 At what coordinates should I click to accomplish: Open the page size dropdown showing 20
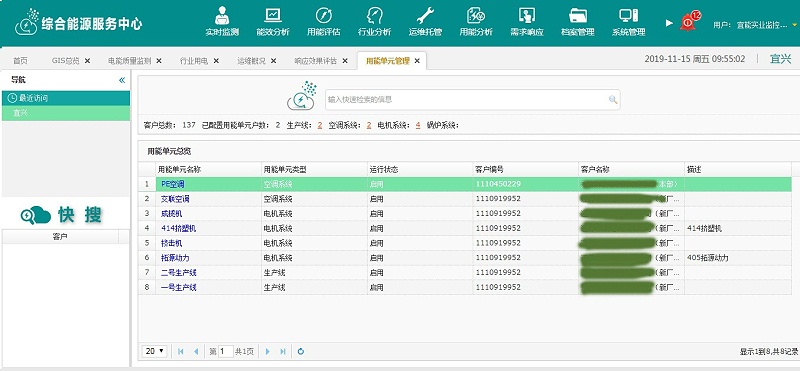(x=155, y=351)
